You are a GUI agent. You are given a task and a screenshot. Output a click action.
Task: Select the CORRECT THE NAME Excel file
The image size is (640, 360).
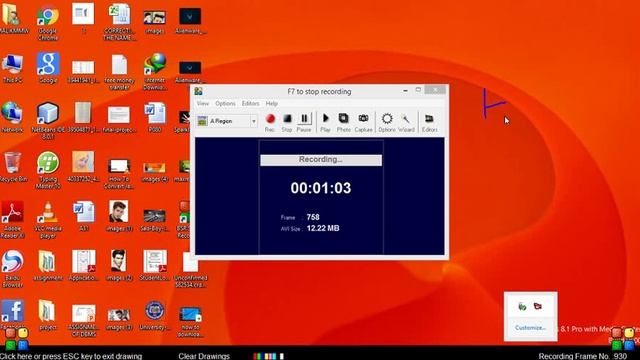(x=119, y=22)
